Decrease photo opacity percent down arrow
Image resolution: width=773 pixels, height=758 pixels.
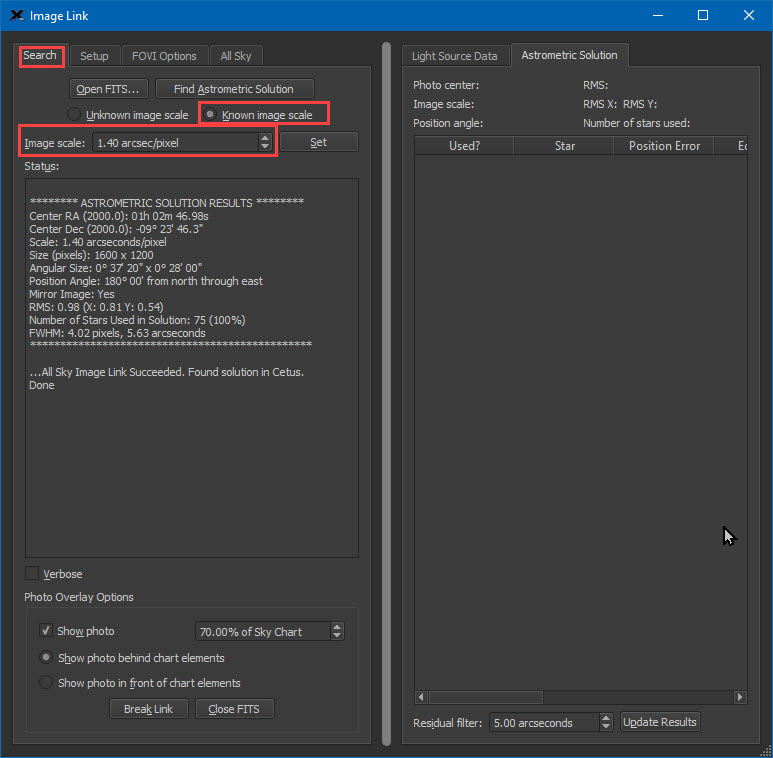337,635
